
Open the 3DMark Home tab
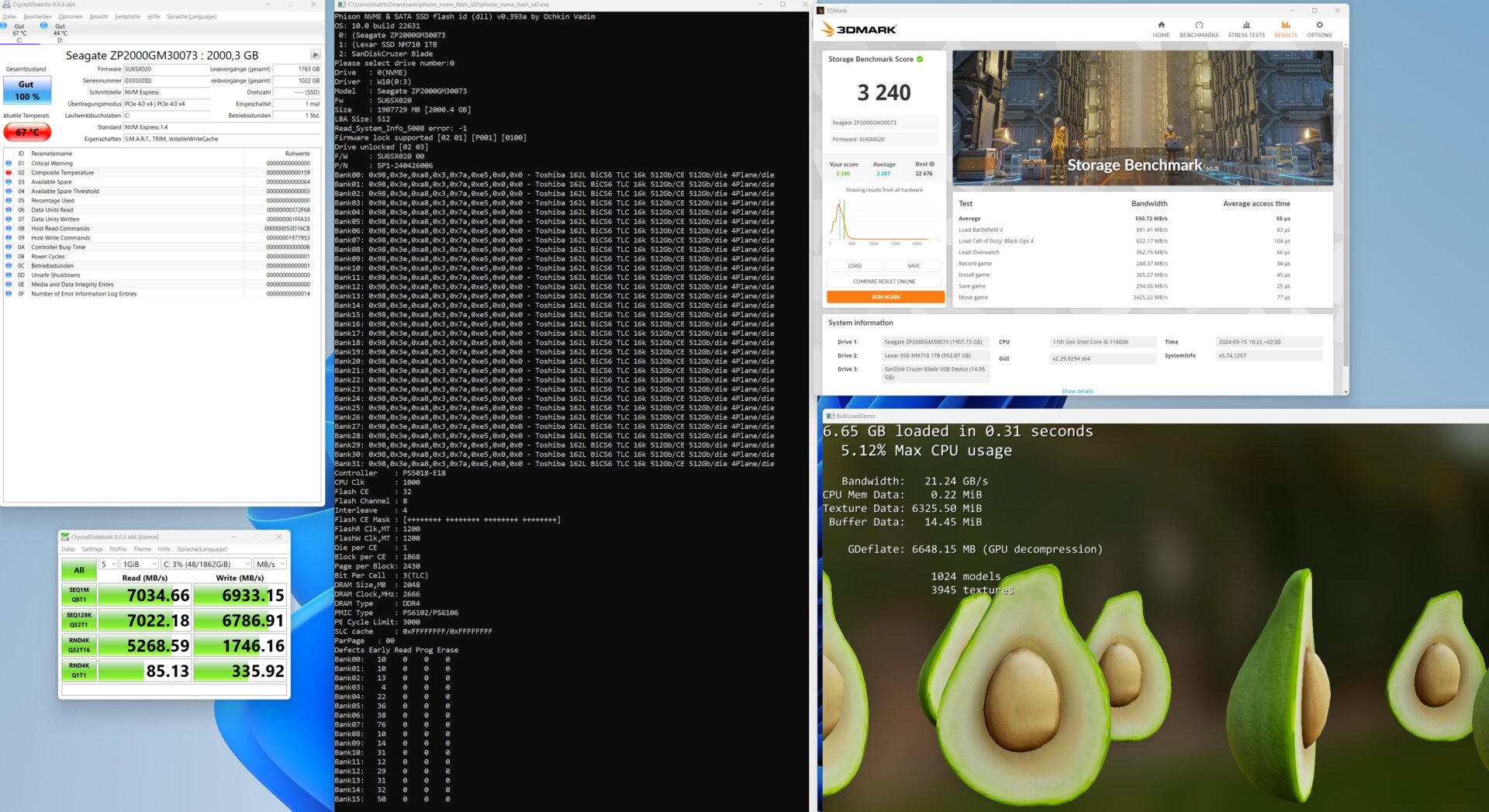click(x=1161, y=29)
